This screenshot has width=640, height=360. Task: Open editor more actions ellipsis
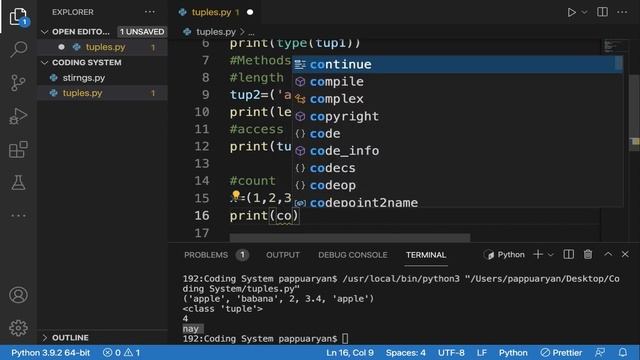(622, 12)
